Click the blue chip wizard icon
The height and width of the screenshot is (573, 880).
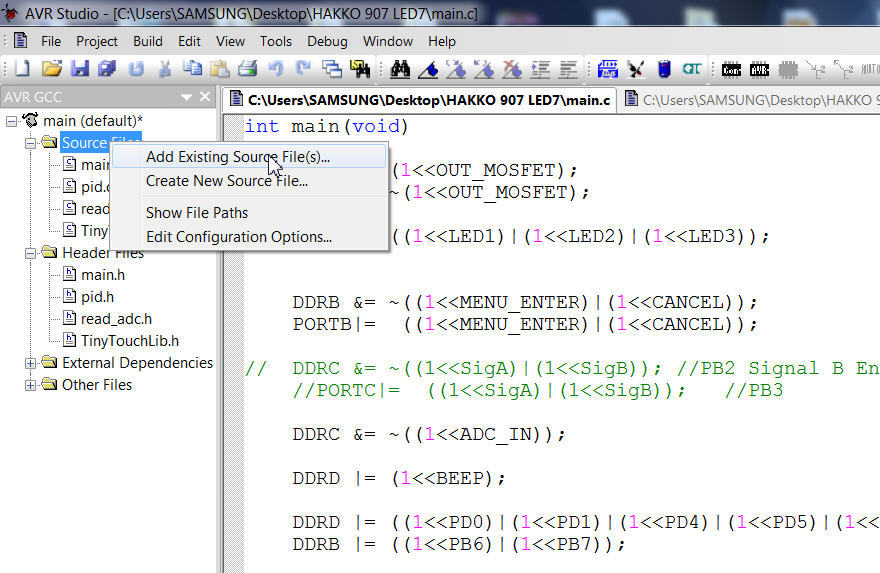point(608,70)
